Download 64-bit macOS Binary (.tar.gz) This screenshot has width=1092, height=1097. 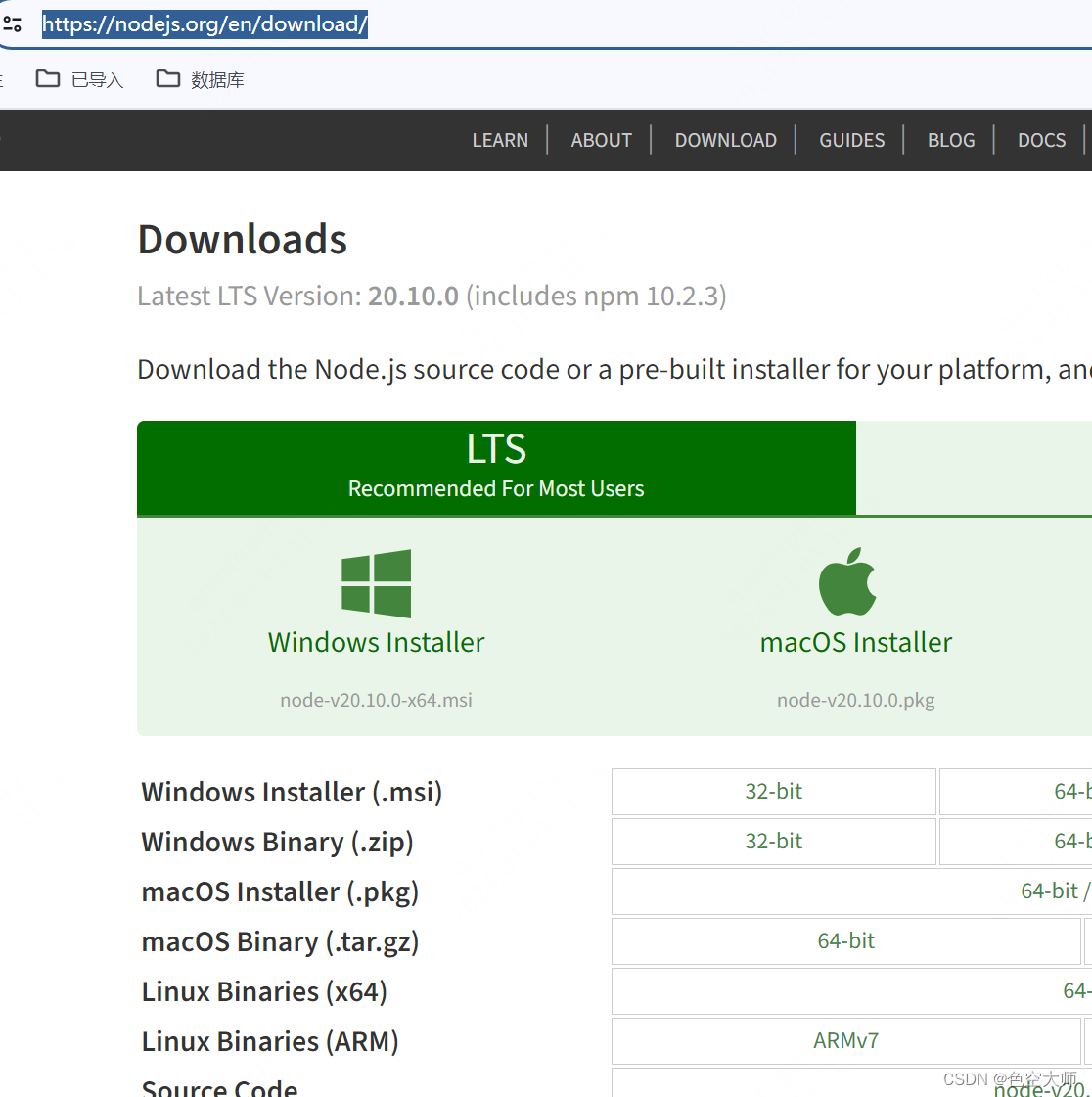(846, 941)
